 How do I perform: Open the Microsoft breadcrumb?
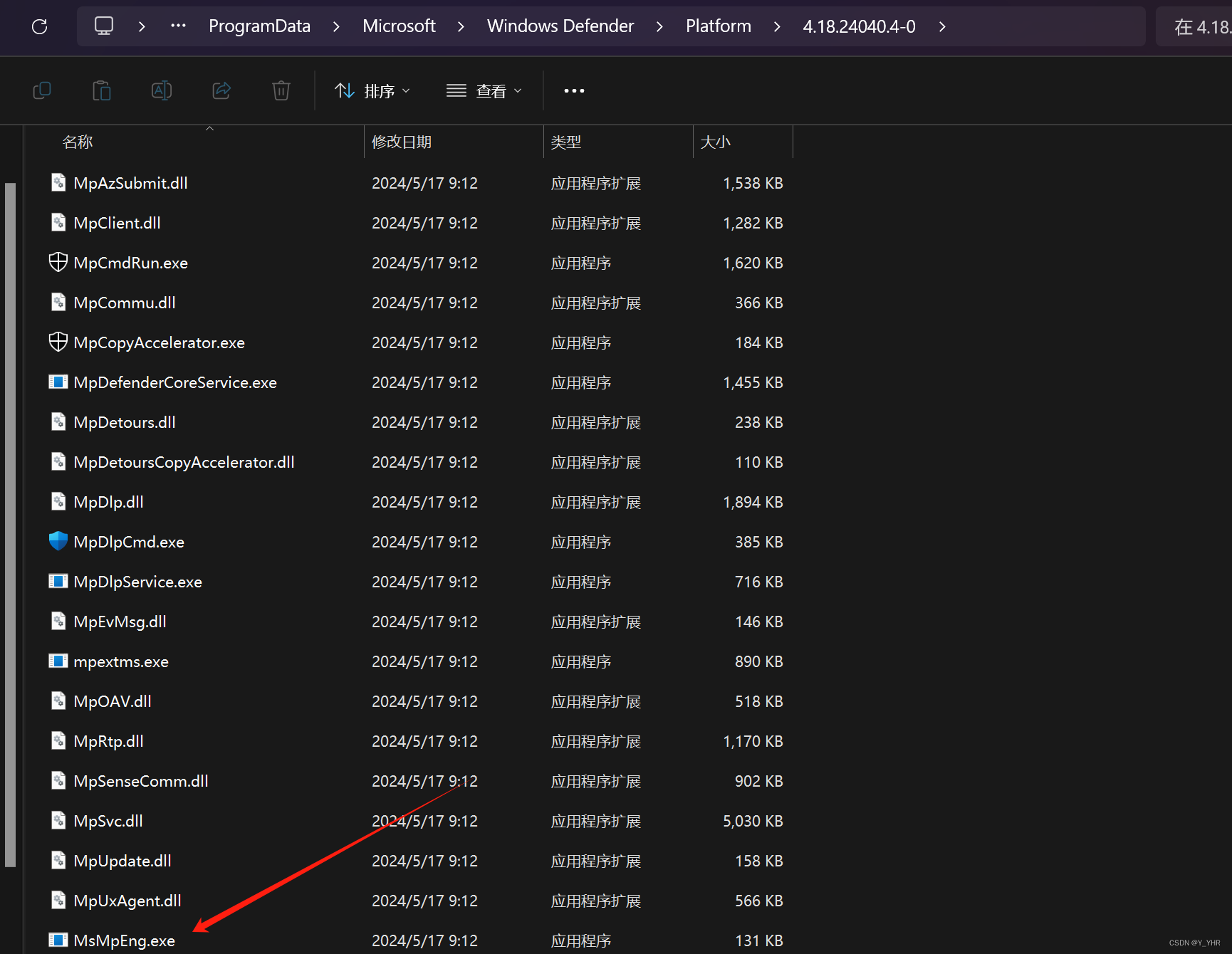[399, 26]
